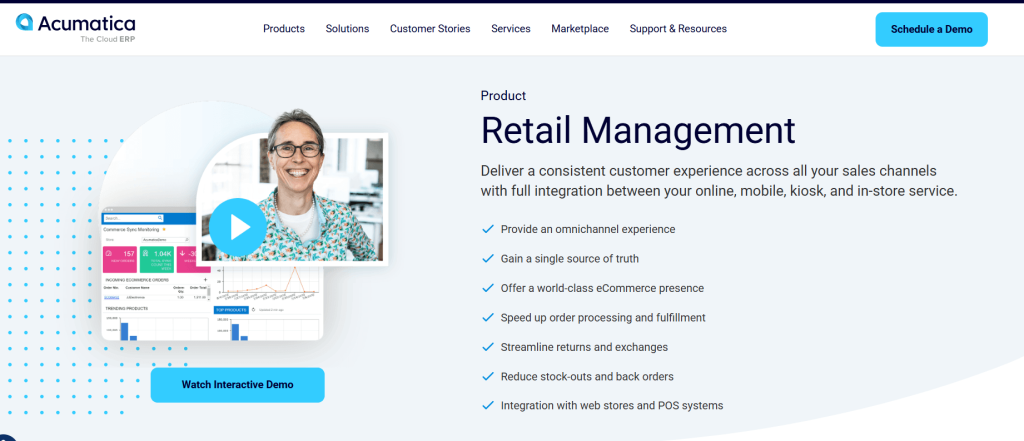Click 'Offer a world-class eCommerce presence'
1024x441 pixels.
pyautogui.click(x=602, y=288)
